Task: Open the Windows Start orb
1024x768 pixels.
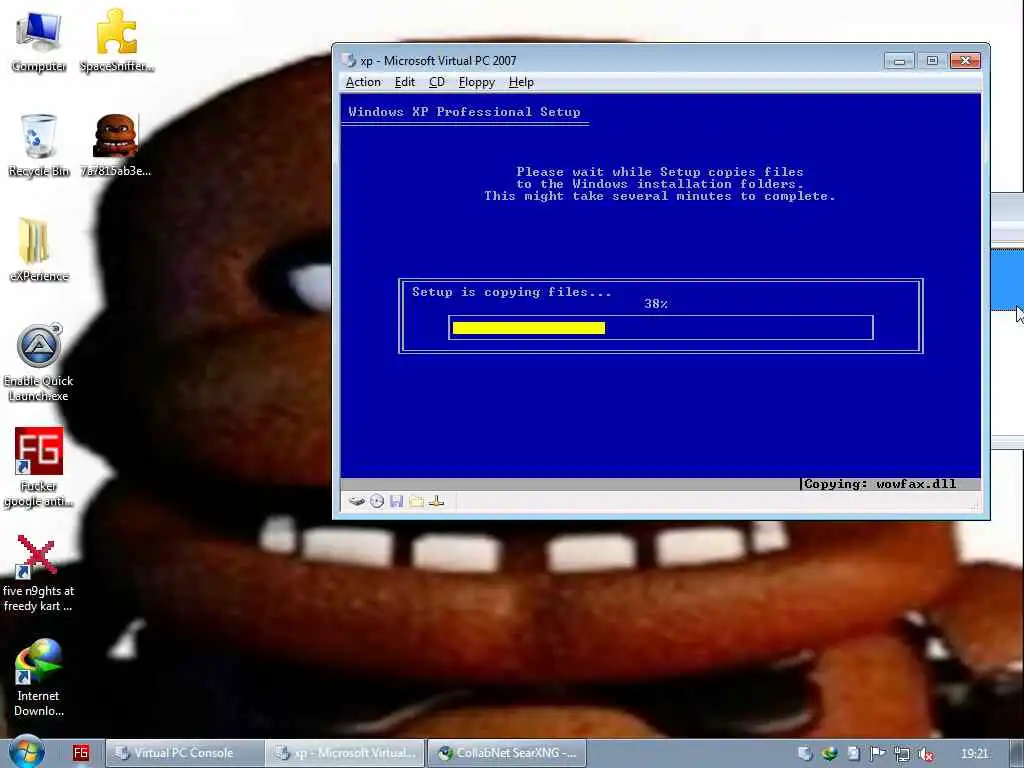Action: click(x=27, y=752)
